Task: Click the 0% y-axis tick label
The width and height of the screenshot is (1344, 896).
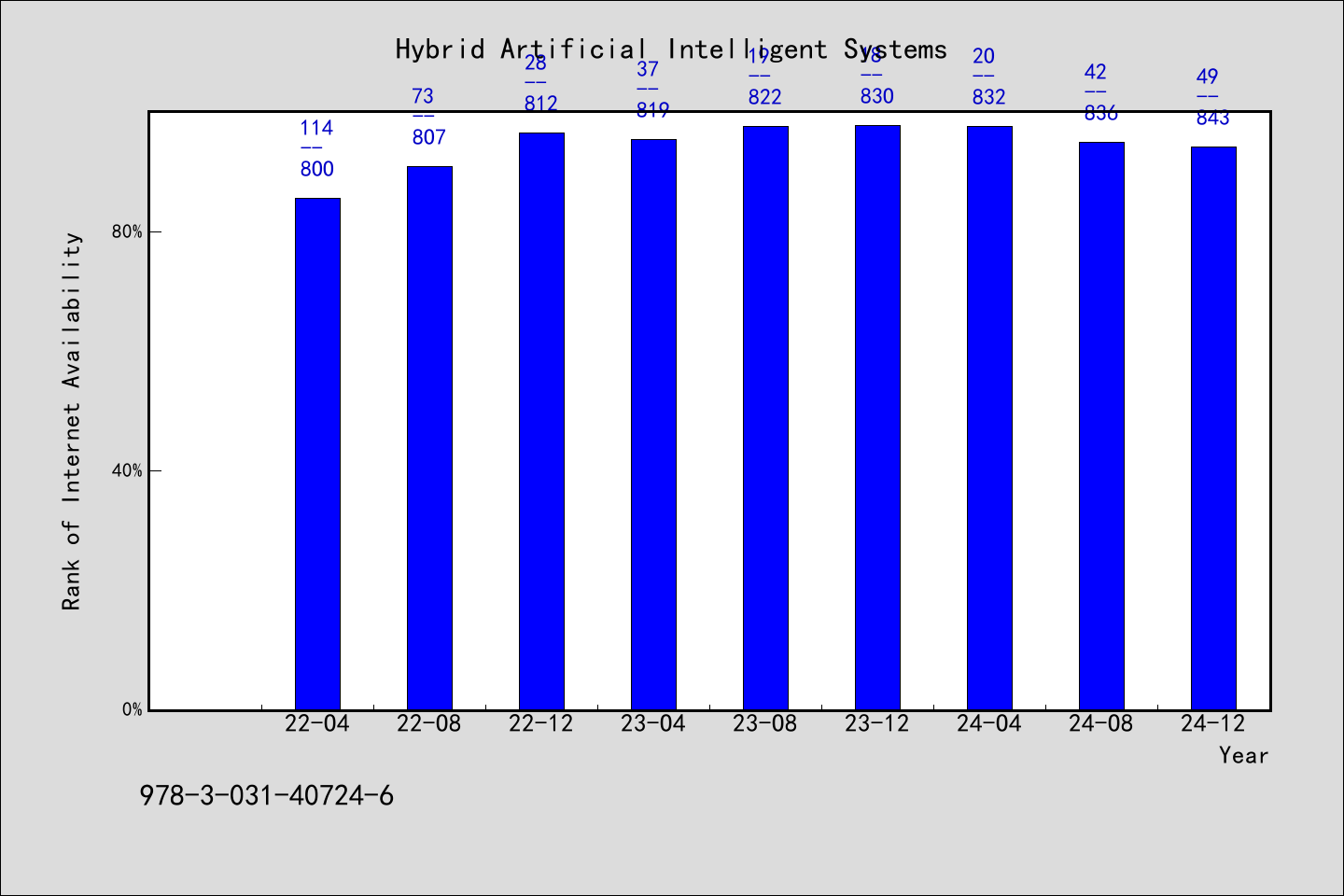Action: coord(132,709)
